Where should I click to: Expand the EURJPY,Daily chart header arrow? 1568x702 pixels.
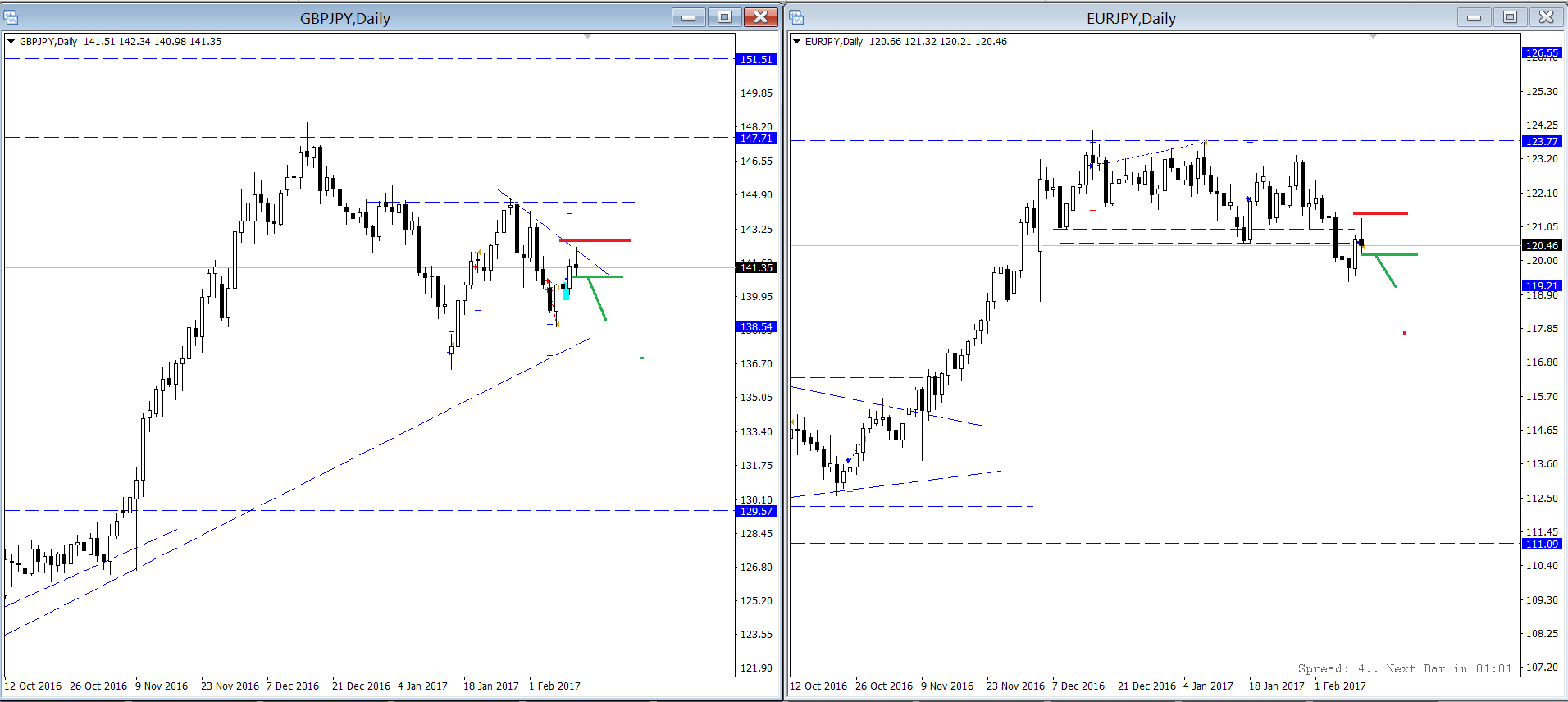tap(797, 42)
